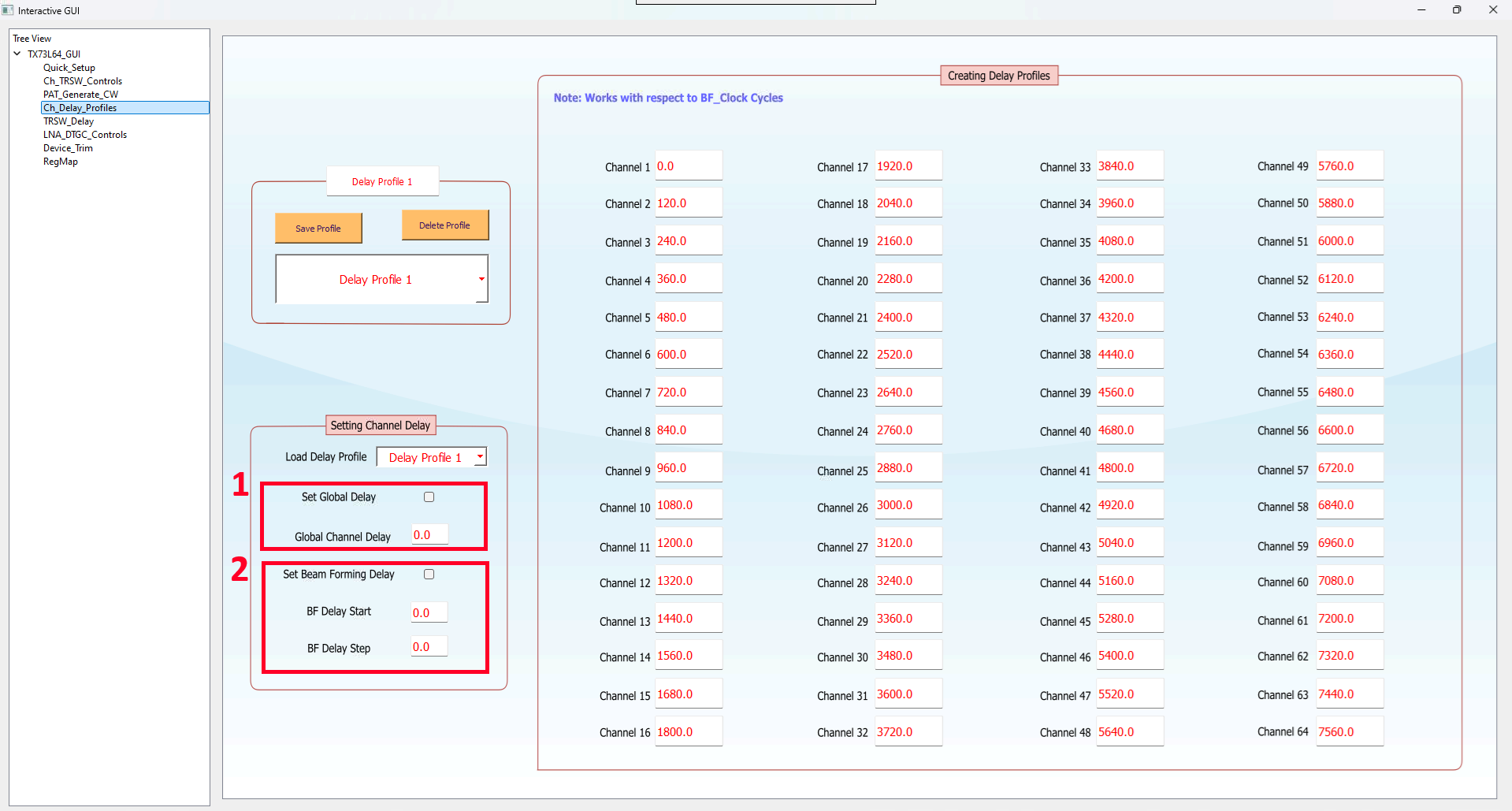Click the Interactive GUI app icon in title bar
Image resolution: width=1512 pixels, height=811 pixels.
8,10
